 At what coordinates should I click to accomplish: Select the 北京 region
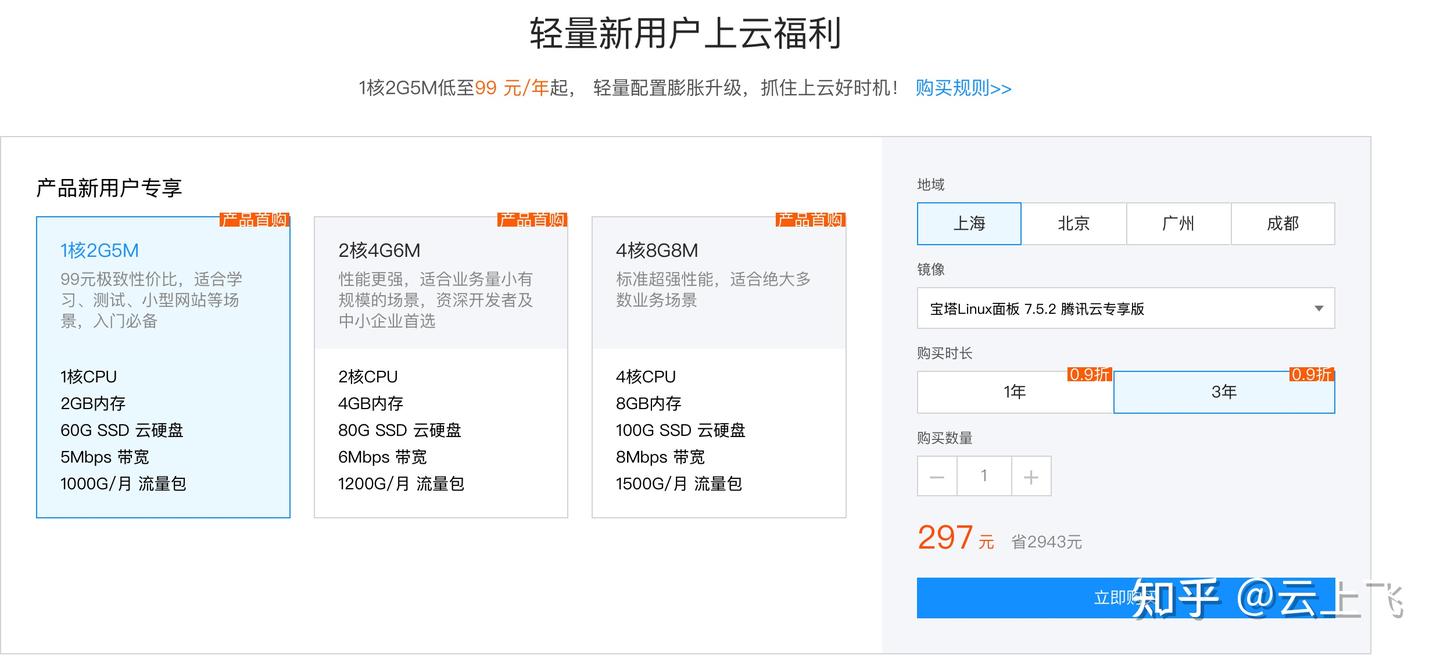[x=1073, y=223]
